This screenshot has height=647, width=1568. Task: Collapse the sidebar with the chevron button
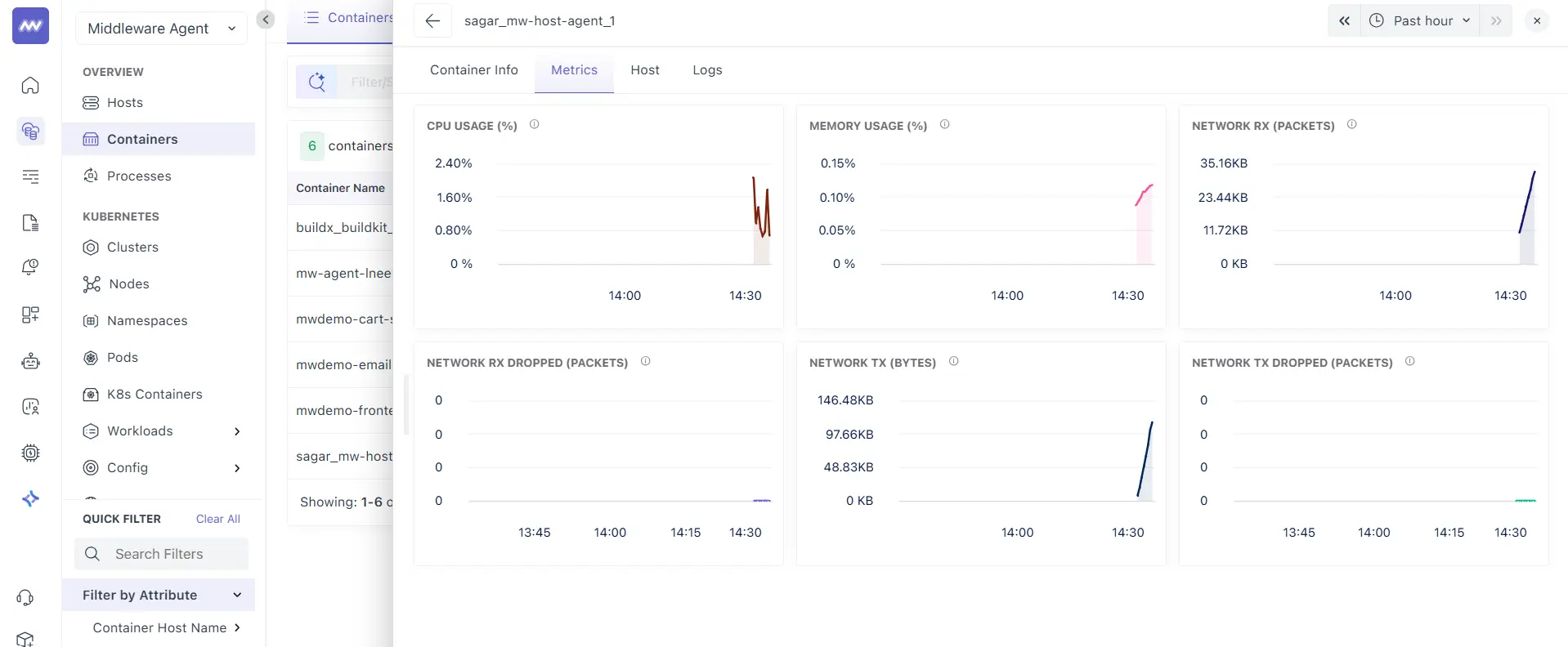point(266,20)
